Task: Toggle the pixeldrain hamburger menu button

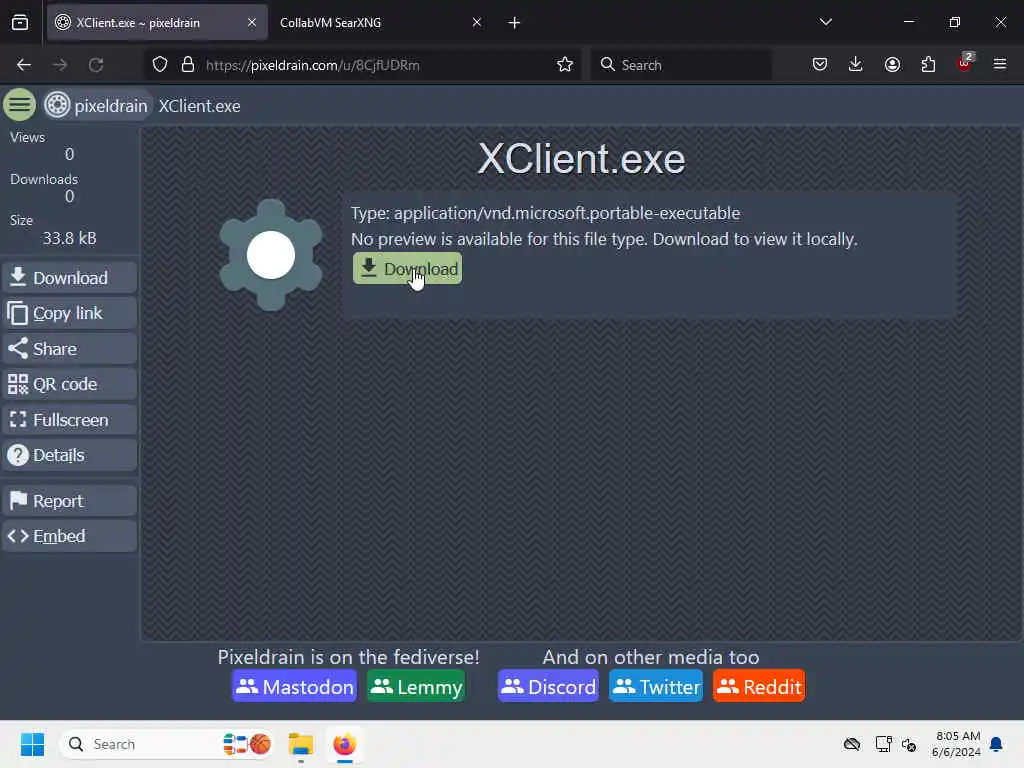Action: 20,104
